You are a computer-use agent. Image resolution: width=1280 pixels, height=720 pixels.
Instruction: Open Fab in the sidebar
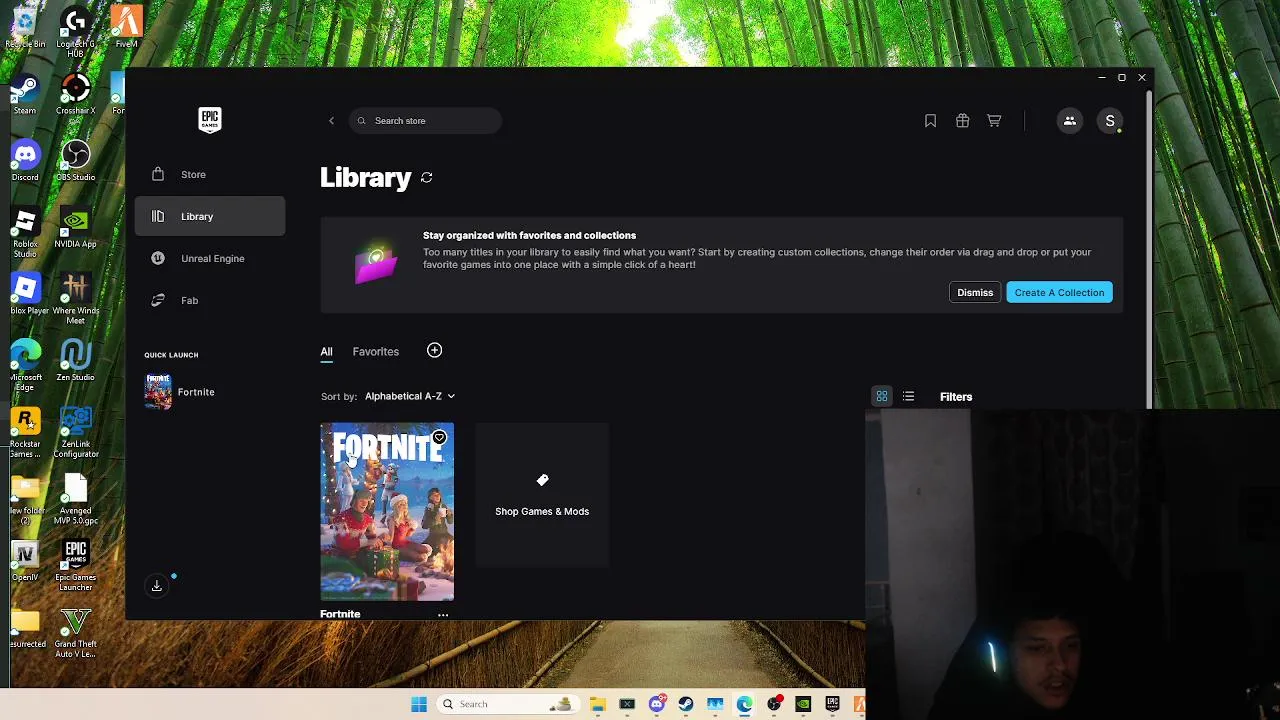pos(210,300)
